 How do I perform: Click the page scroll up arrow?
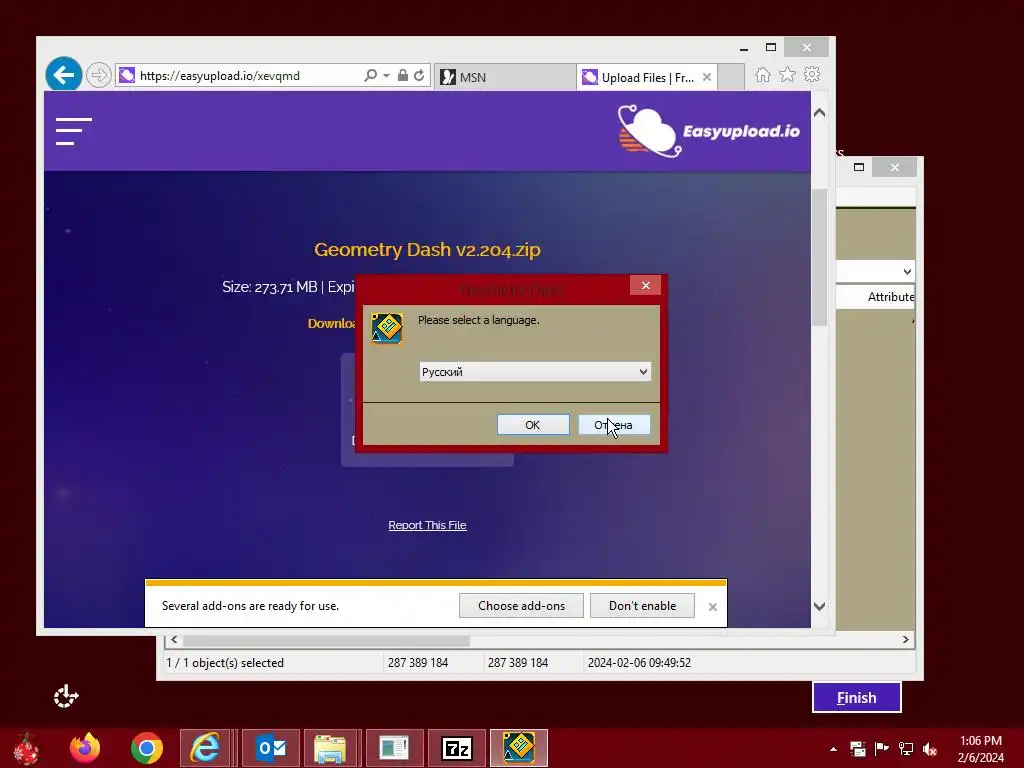[820, 112]
